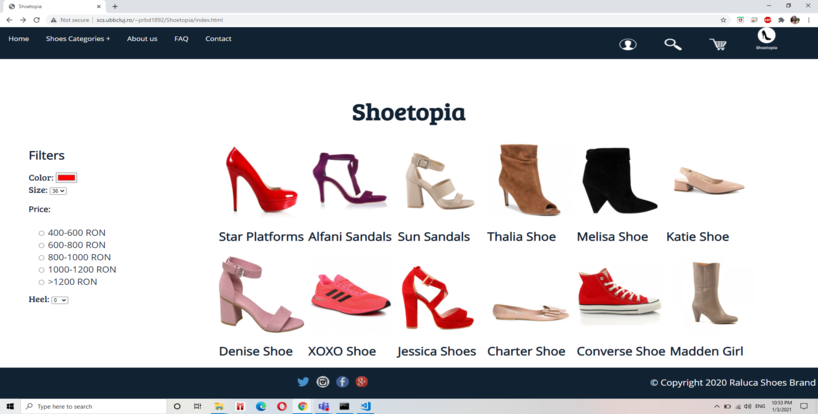
Task: Select the 800-1000 RON price option
Action: point(41,258)
